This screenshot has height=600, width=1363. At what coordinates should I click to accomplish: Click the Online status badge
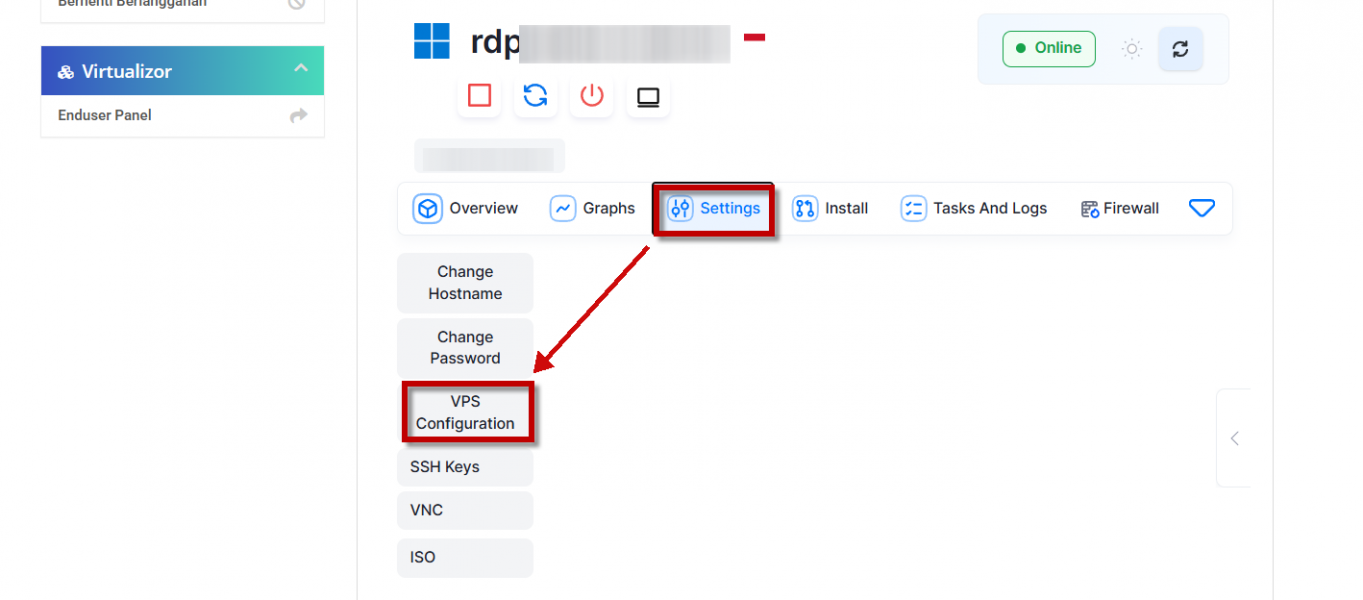point(1048,48)
